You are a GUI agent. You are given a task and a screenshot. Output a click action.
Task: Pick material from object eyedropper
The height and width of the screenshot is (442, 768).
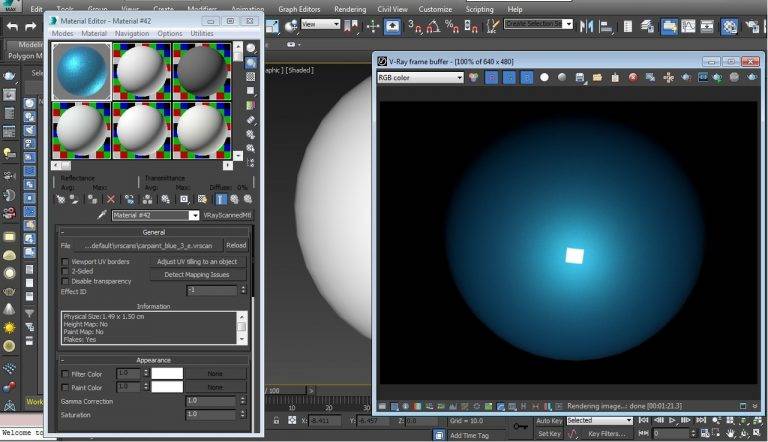pyautogui.click(x=102, y=215)
